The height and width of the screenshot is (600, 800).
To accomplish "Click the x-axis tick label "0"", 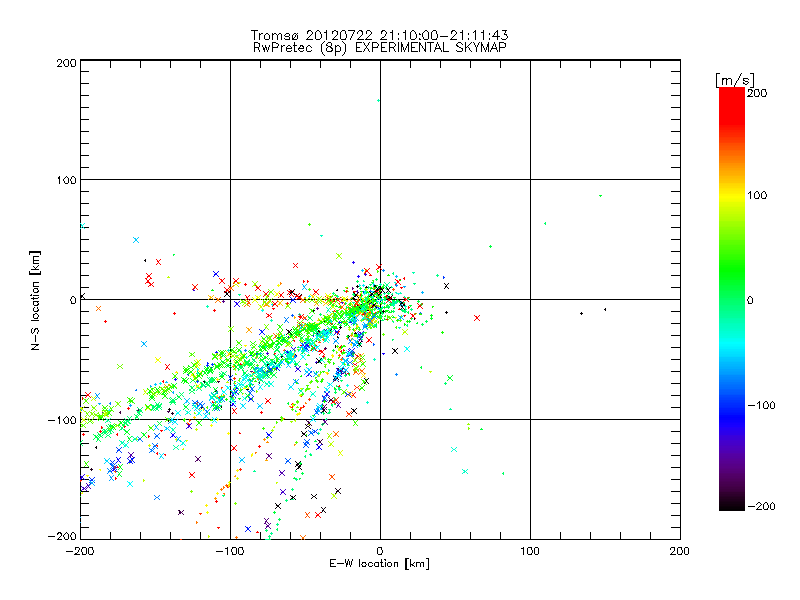I will (380, 551).
